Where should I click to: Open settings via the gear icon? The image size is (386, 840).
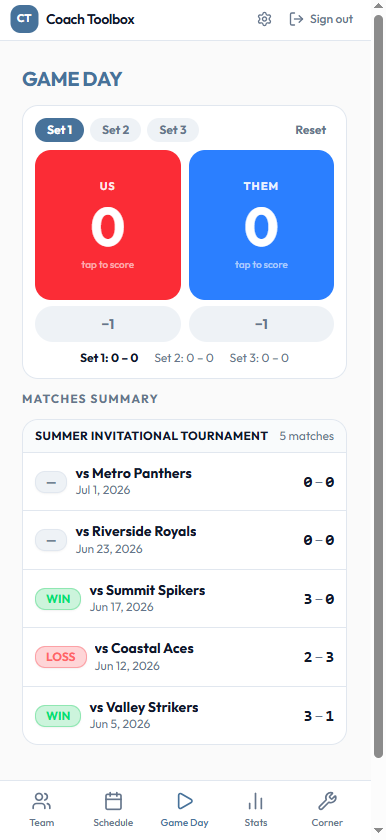coord(264,19)
